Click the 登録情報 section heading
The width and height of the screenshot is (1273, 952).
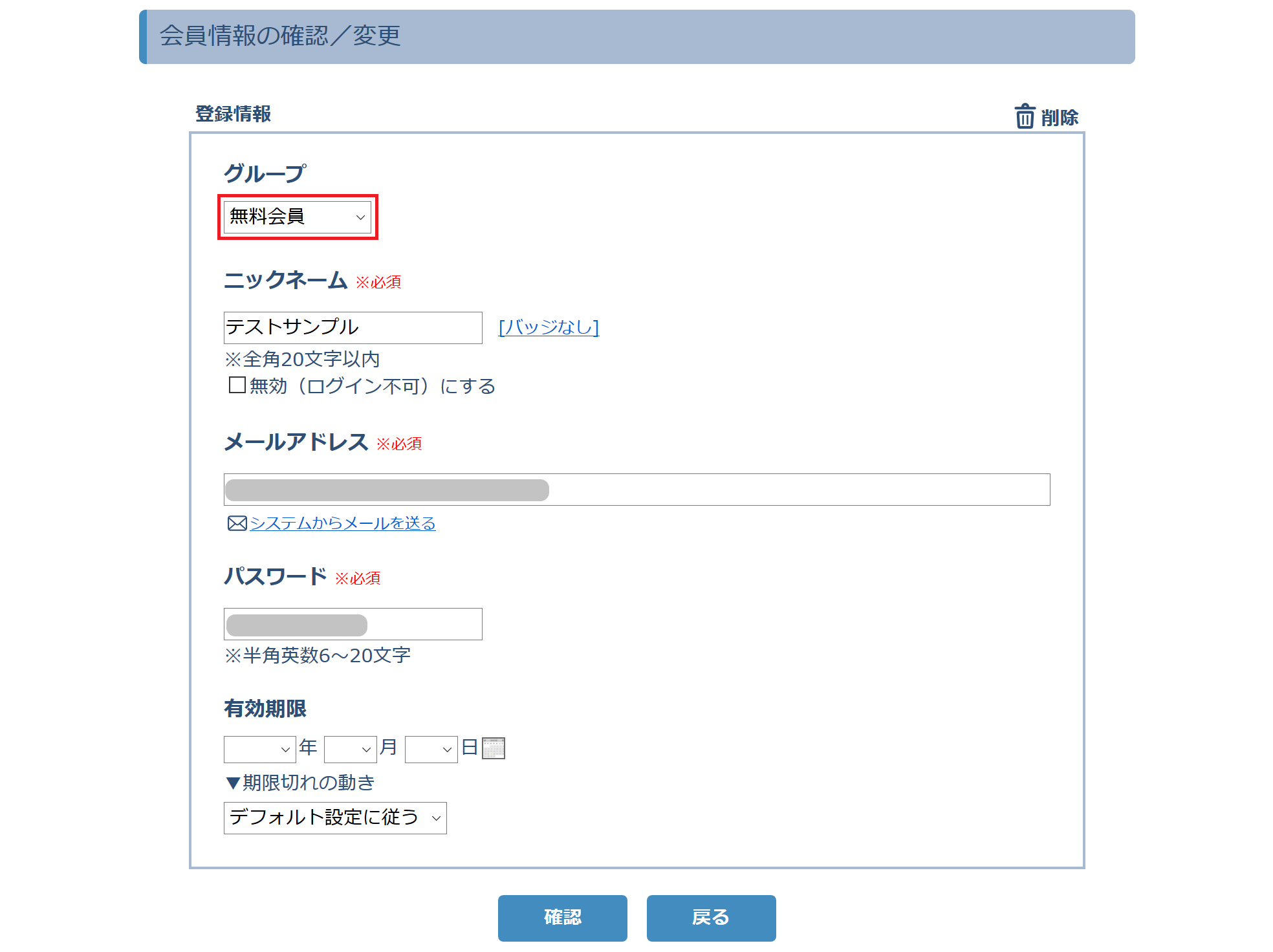click(x=233, y=114)
